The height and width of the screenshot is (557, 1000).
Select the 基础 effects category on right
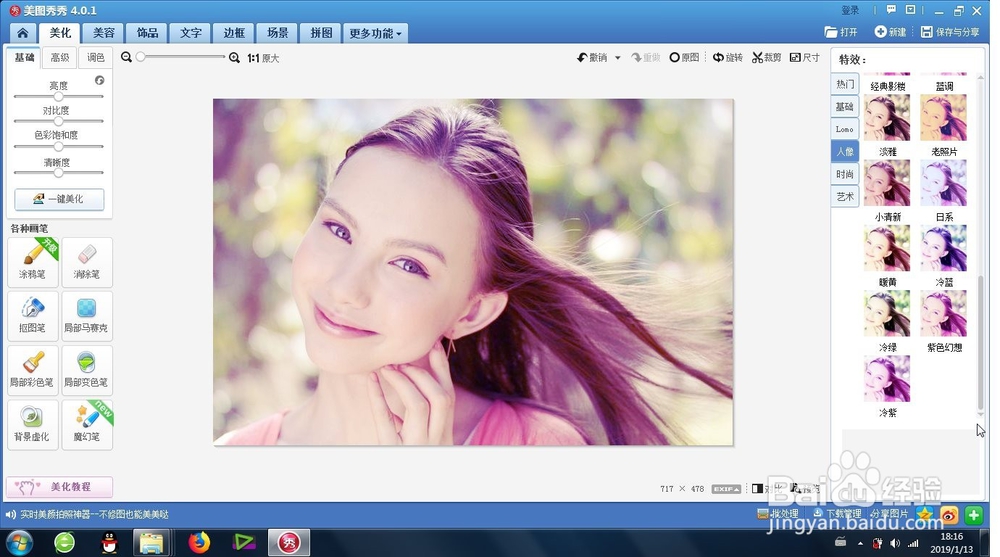coord(845,107)
